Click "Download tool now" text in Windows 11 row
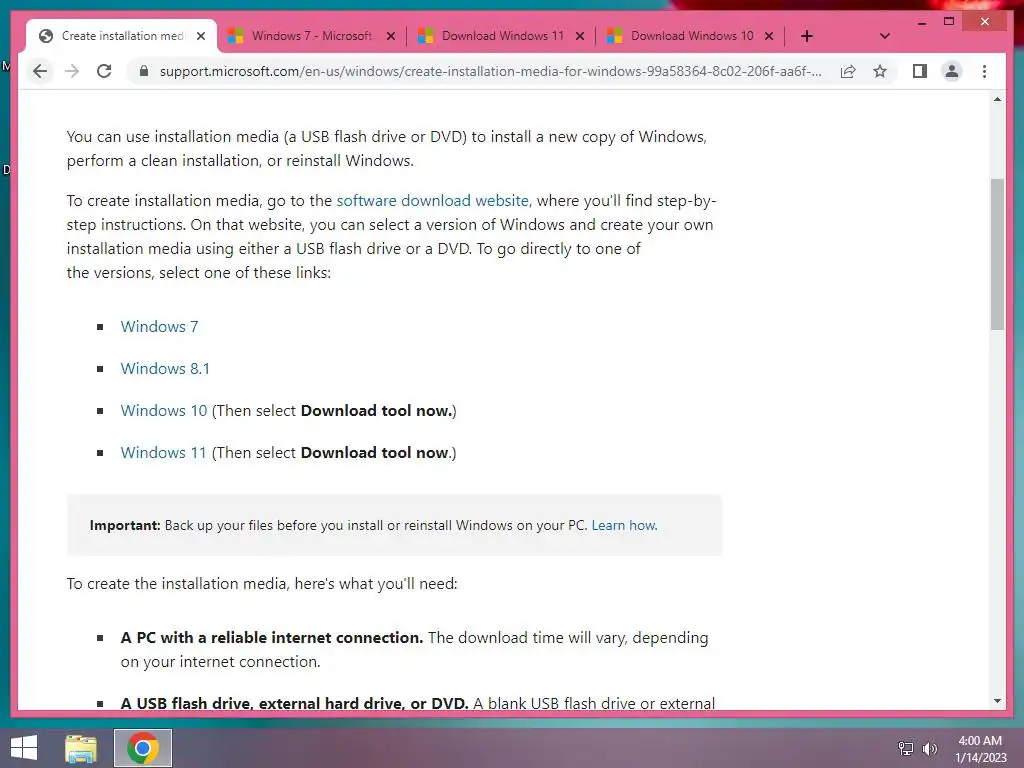Viewport: 1024px width, 768px height. (374, 453)
